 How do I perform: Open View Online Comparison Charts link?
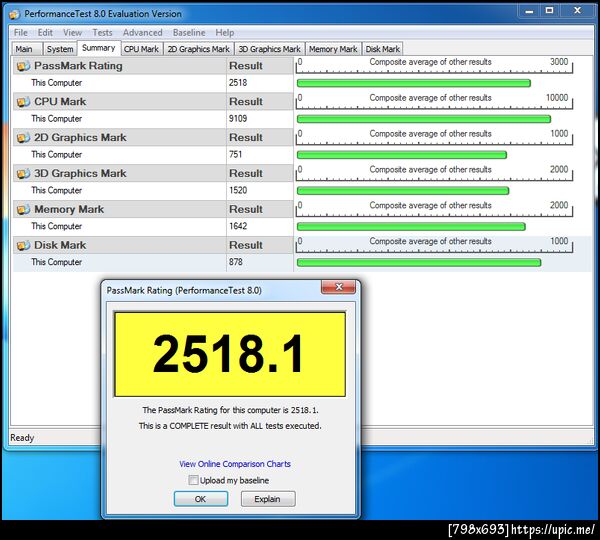click(235, 464)
